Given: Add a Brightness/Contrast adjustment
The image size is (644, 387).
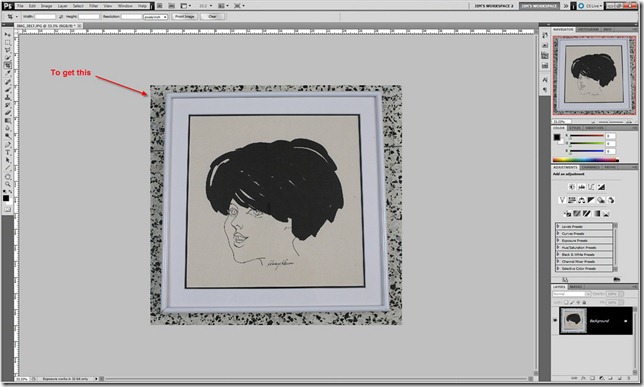Looking at the screenshot, I should (x=572, y=187).
